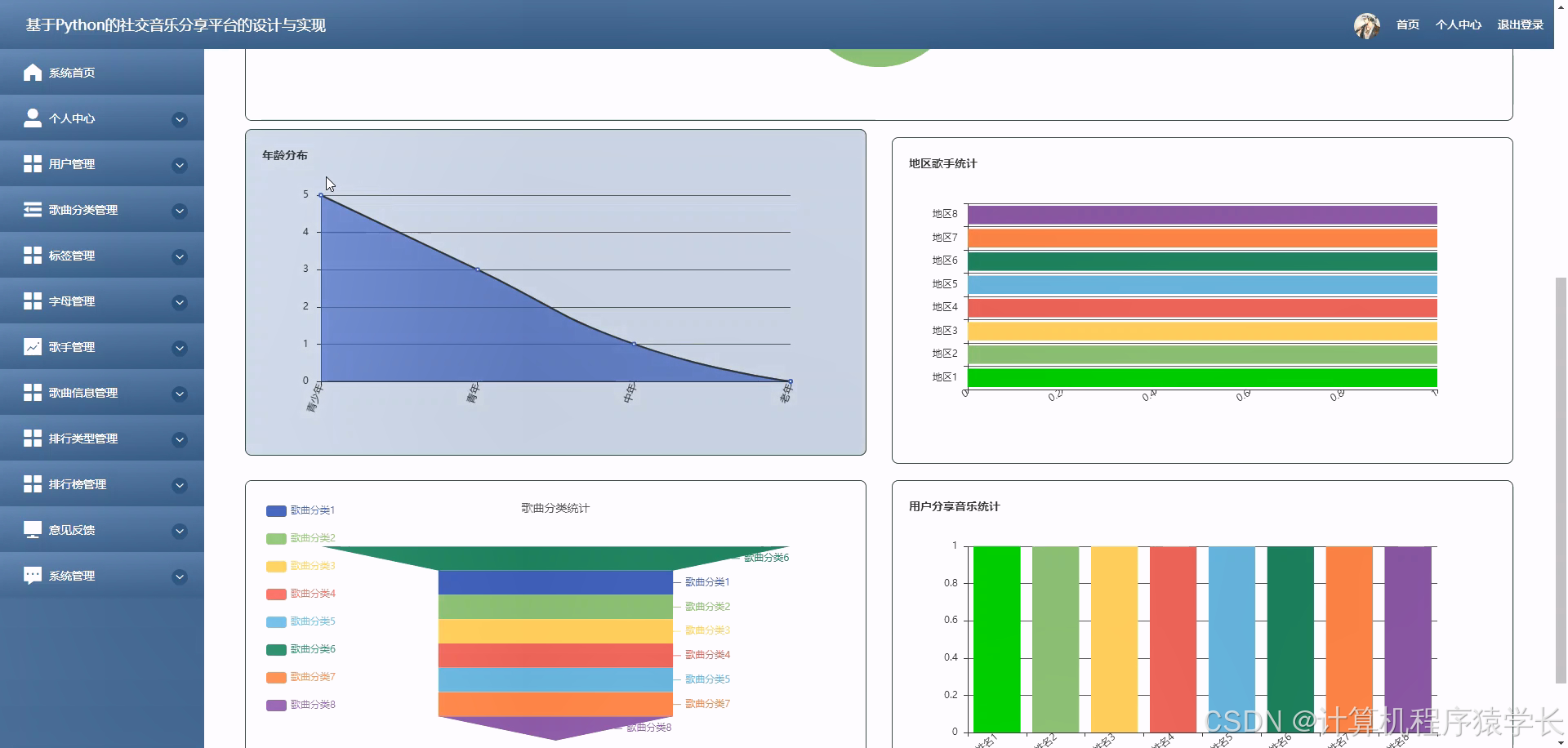
Task: Expand the 歌手管理 chevron arrow
Action: pyautogui.click(x=180, y=349)
